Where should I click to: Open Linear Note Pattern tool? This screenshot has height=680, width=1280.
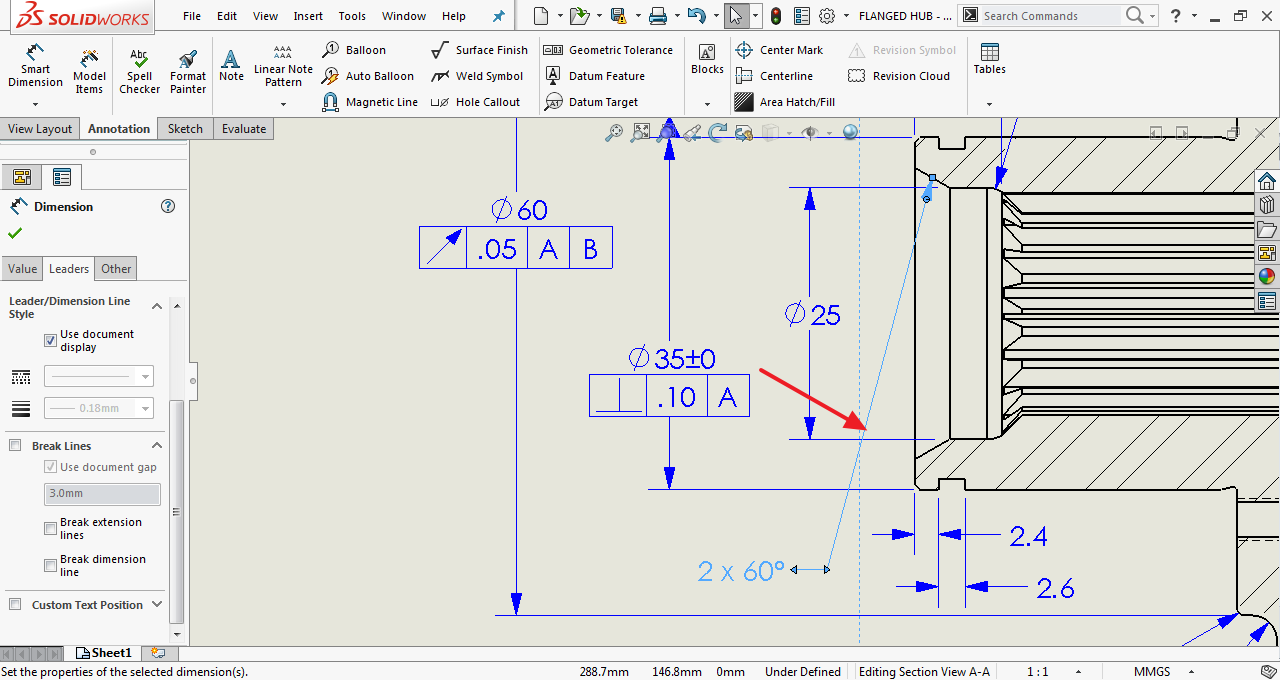point(283,66)
